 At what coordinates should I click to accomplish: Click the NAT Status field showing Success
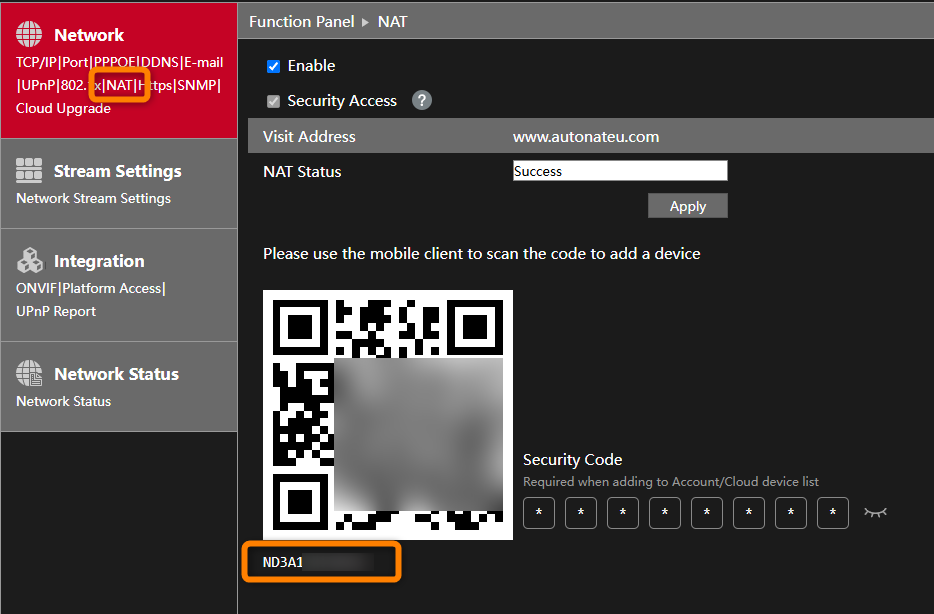620,171
